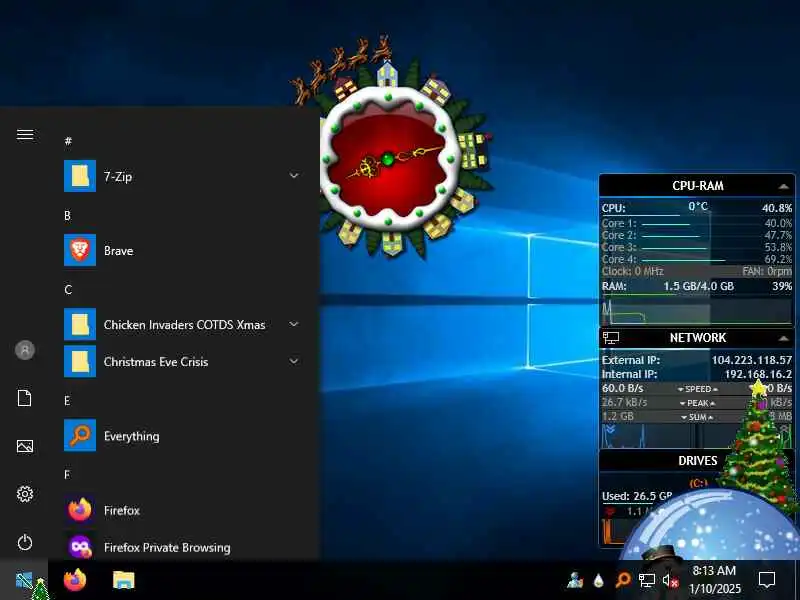This screenshot has height=600, width=800.
Task: Click the NETWORK widget title
Action: pos(697,338)
